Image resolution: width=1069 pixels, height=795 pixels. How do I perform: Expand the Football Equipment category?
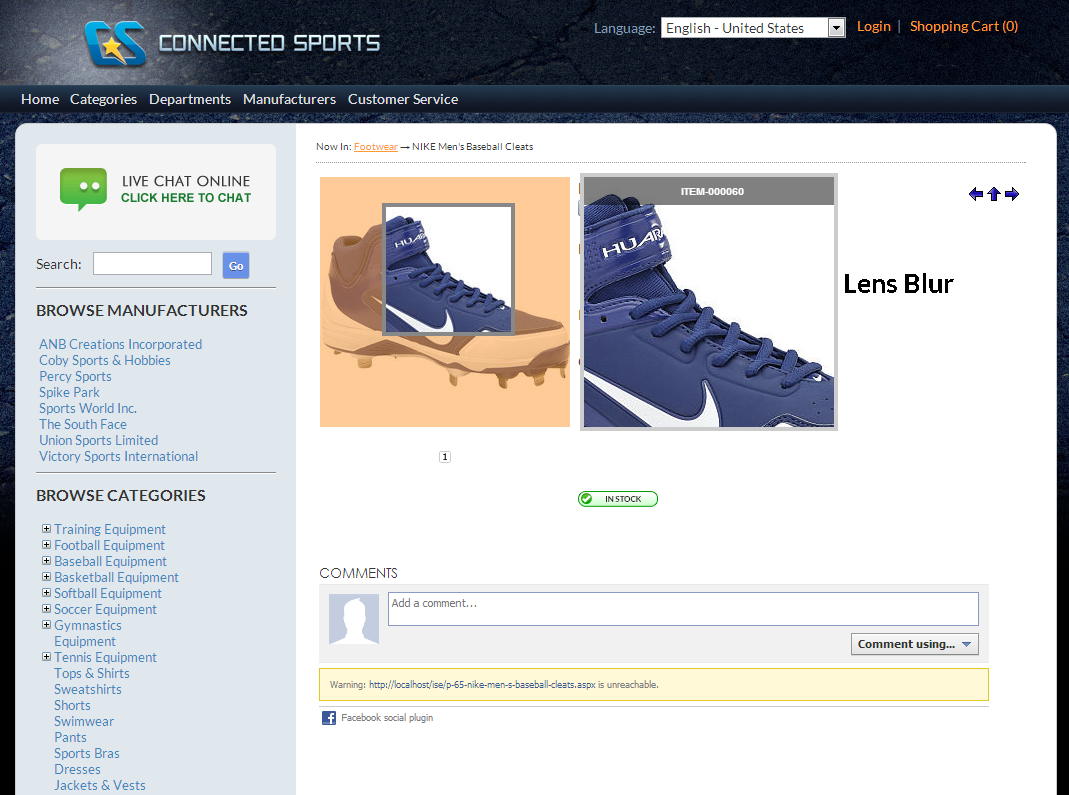click(x=46, y=545)
